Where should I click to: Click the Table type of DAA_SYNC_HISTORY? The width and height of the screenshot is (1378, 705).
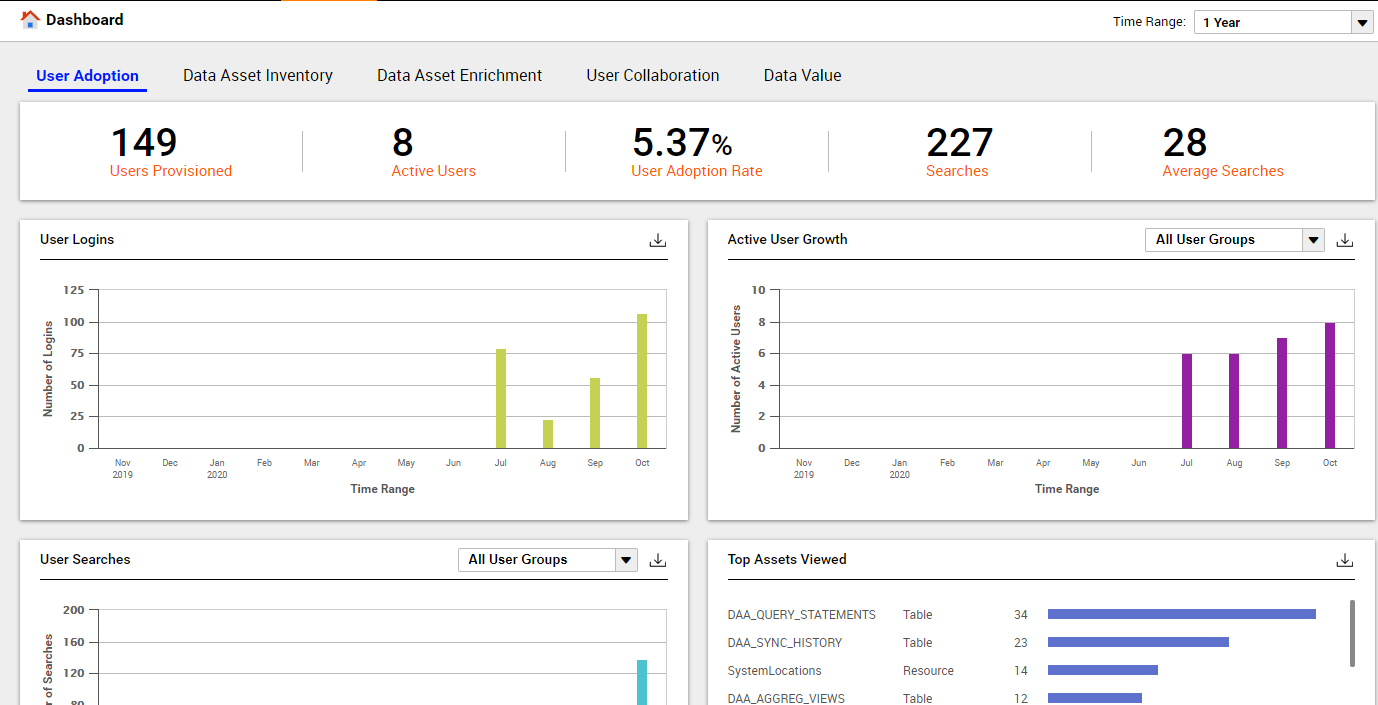(917, 643)
